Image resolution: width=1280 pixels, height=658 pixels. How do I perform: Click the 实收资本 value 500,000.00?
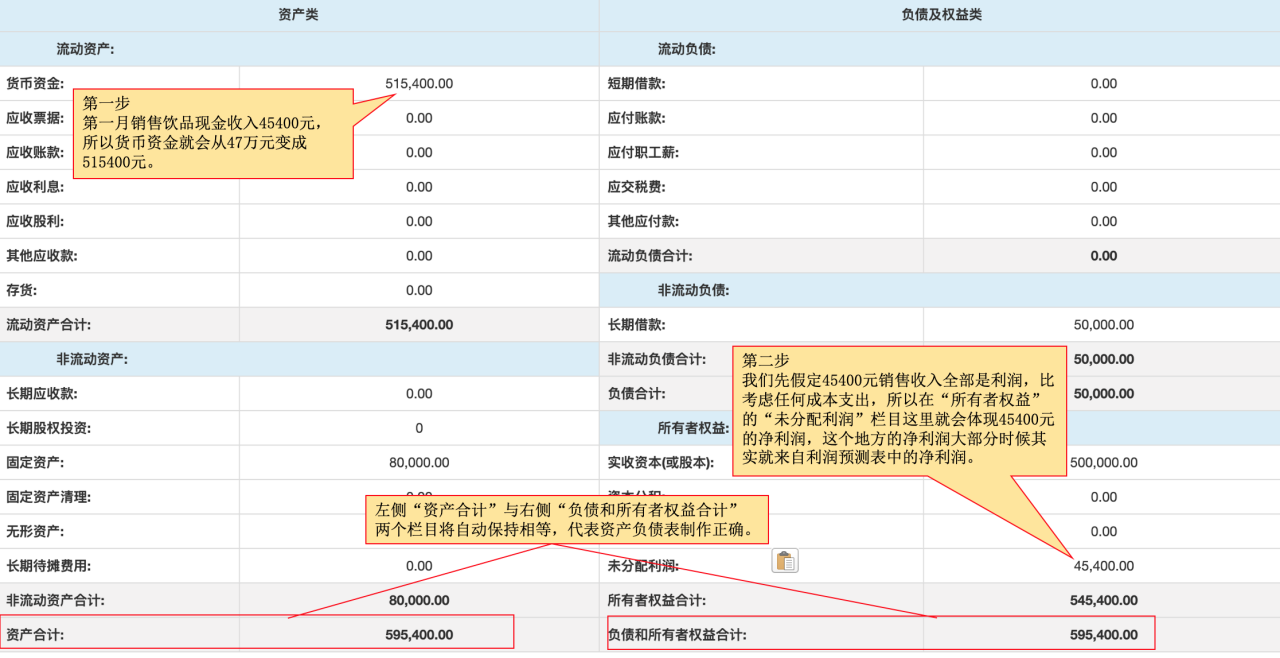(x=1102, y=463)
